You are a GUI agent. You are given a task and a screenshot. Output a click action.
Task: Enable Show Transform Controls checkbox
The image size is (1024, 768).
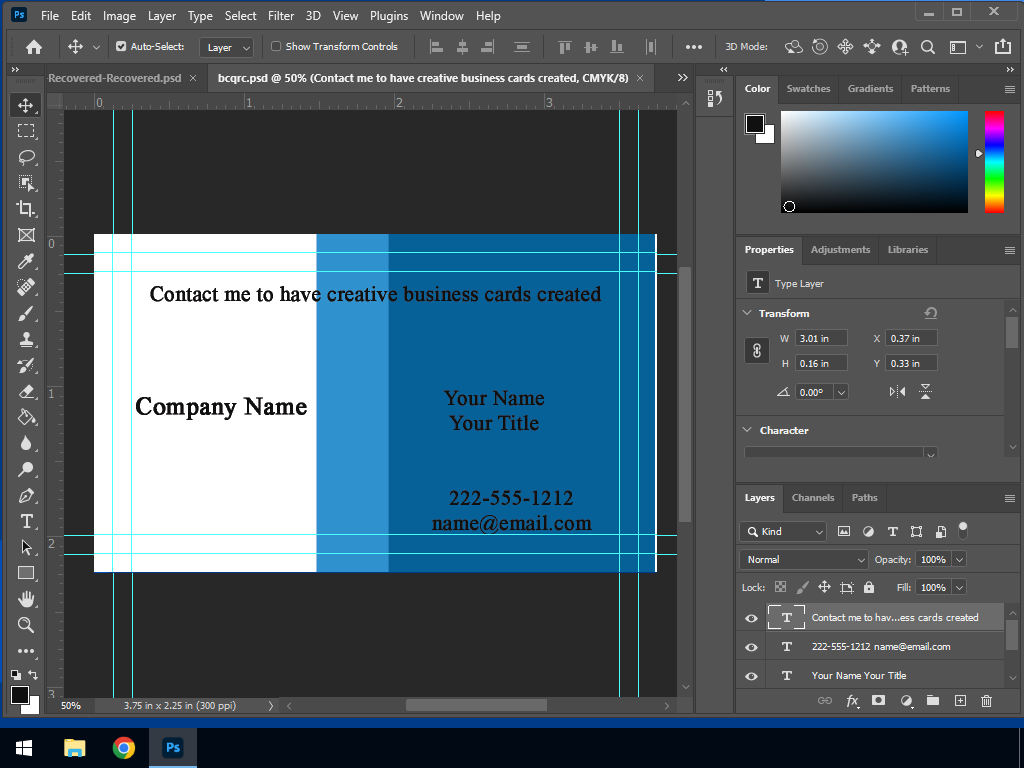tap(277, 47)
